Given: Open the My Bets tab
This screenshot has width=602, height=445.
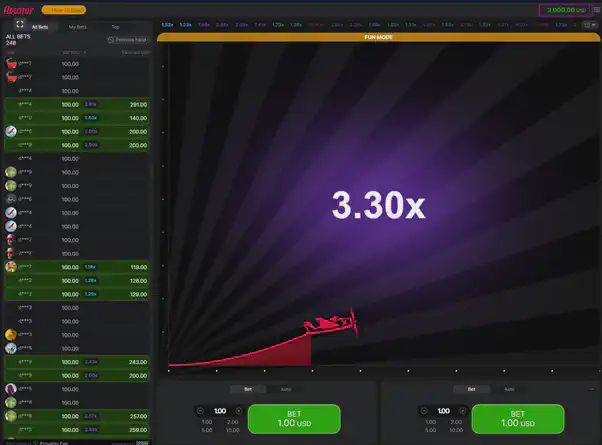Looking at the screenshot, I should [77, 27].
